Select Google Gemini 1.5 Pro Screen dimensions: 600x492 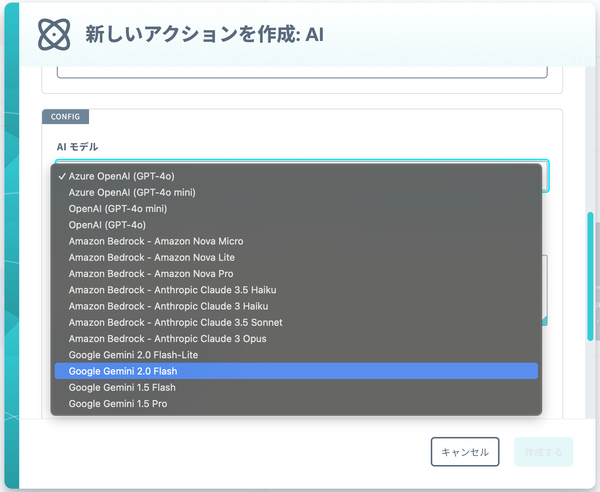point(296,404)
